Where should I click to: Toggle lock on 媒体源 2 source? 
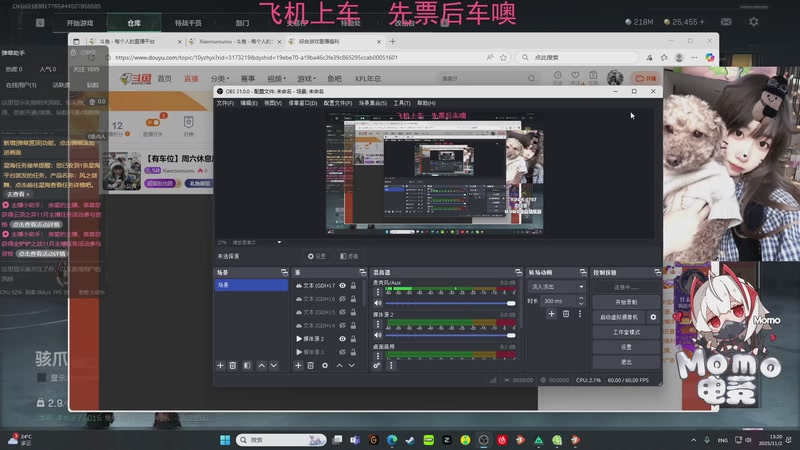(x=353, y=339)
